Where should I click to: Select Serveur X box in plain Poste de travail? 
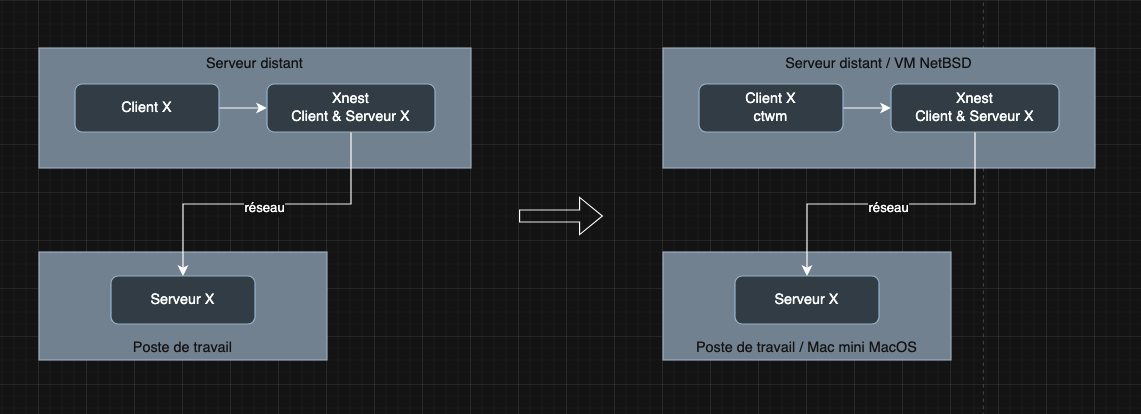[182, 299]
